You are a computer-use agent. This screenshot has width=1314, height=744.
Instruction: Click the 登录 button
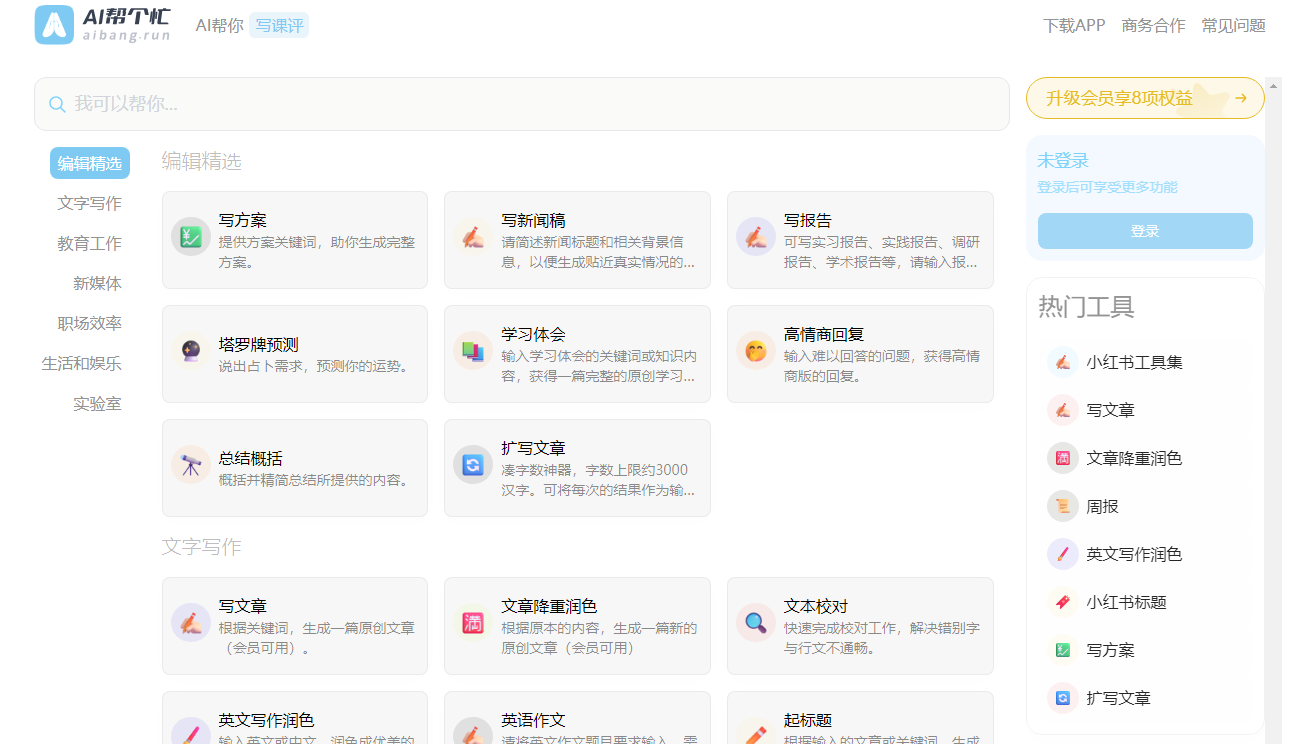pyautogui.click(x=1145, y=231)
